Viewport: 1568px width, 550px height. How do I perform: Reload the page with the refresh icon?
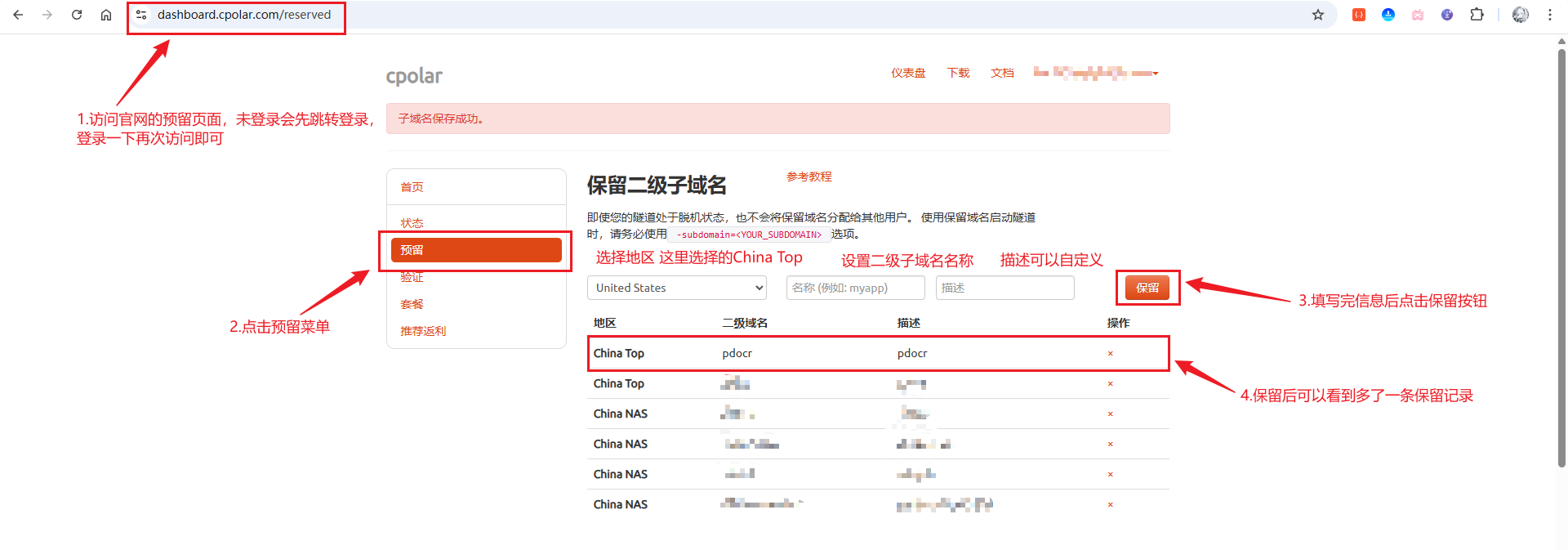(x=77, y=15)
